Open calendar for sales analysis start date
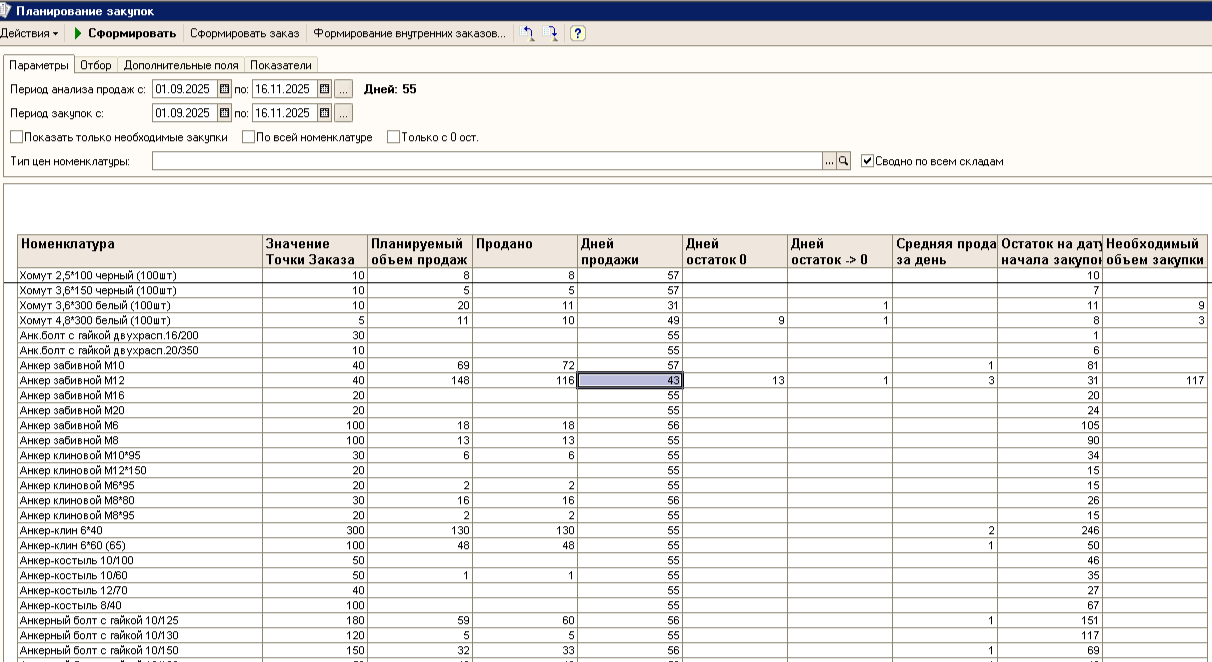 (x=224, y=89)
